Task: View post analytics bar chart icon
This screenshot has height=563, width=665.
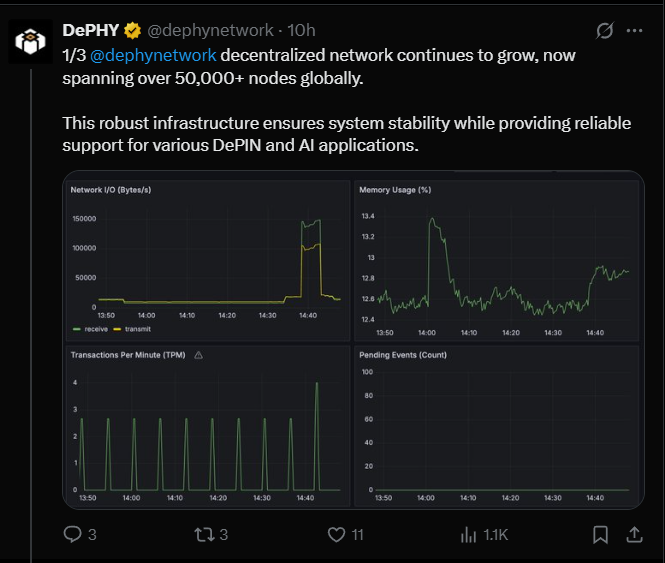Action: 468,535
